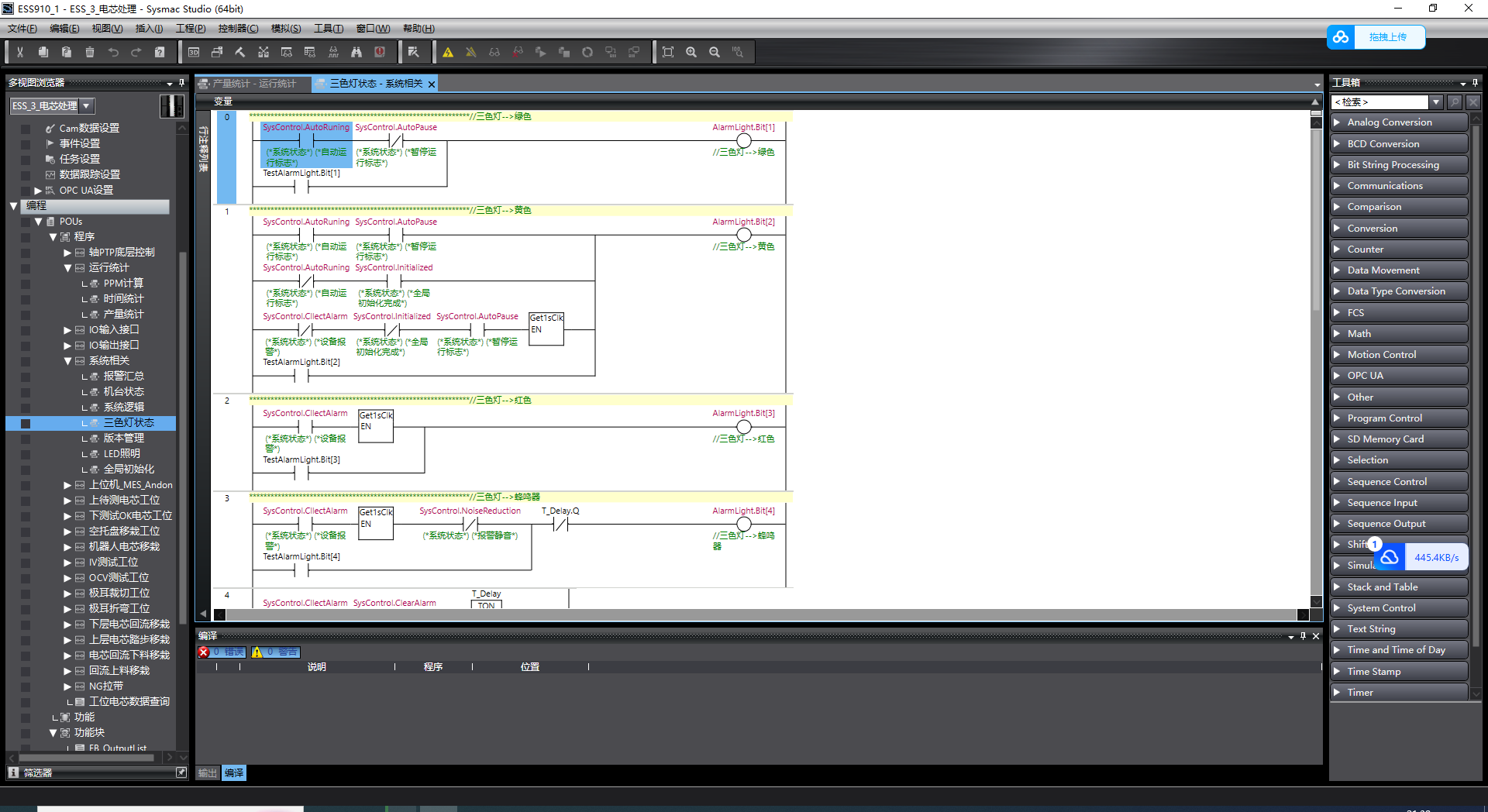This screenshot has height=812, width=1488.
Task: Click the zoom in magnifier icon
Action: tap(691, 52)
